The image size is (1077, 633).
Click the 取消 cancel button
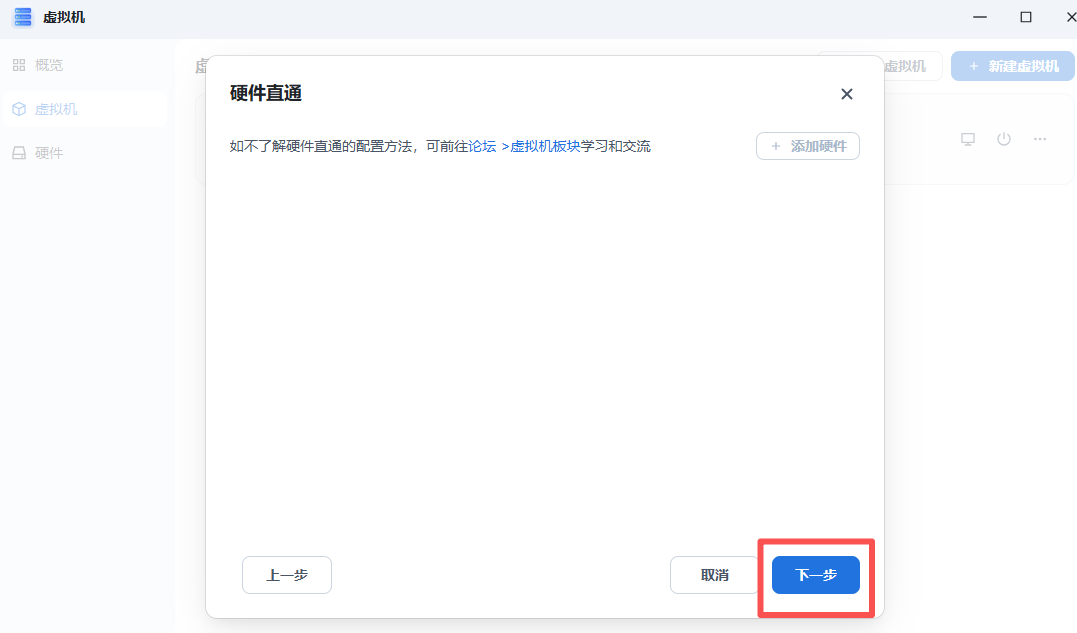(x=714, y=575)
